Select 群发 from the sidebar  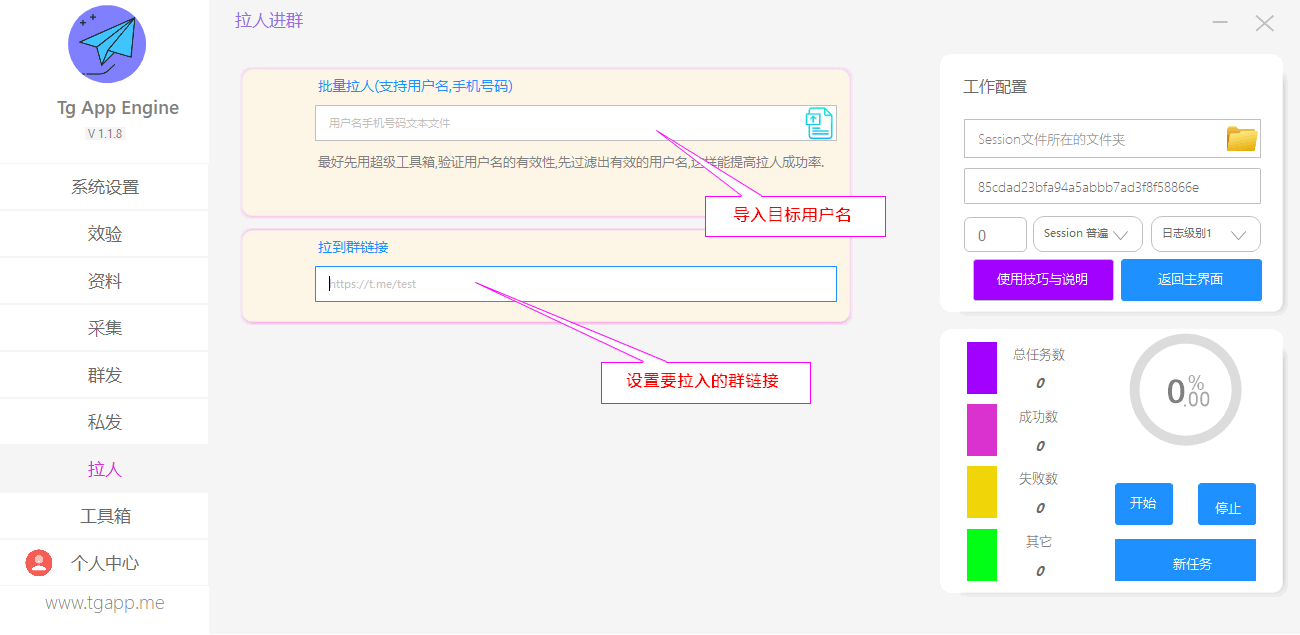coord(104,375)
